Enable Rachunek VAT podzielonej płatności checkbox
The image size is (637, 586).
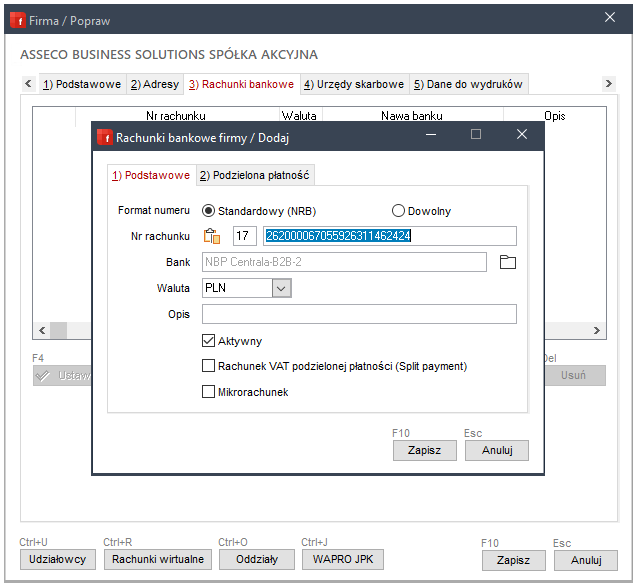coord(209,367)
